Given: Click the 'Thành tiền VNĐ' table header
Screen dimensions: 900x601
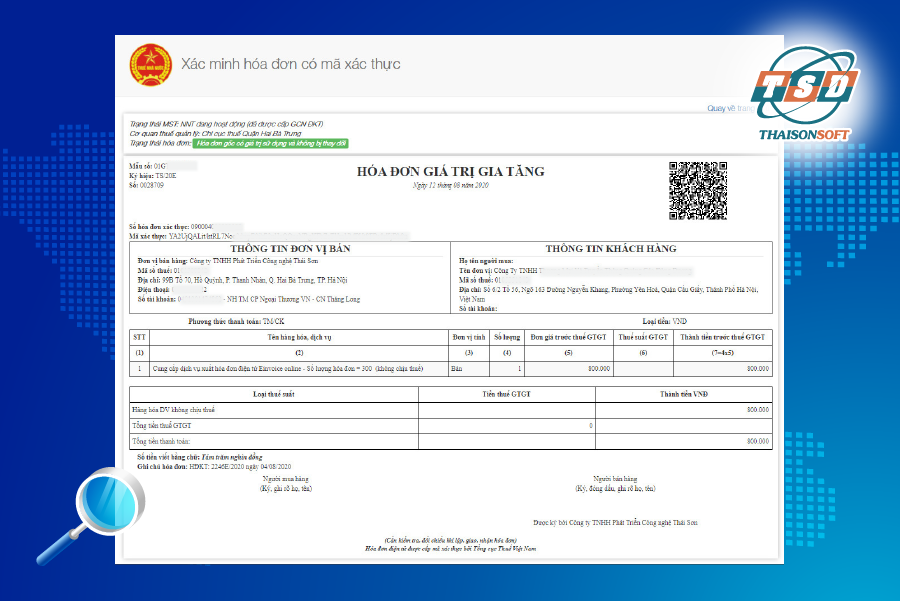Looking at the screenshot, I should (684, 394).
